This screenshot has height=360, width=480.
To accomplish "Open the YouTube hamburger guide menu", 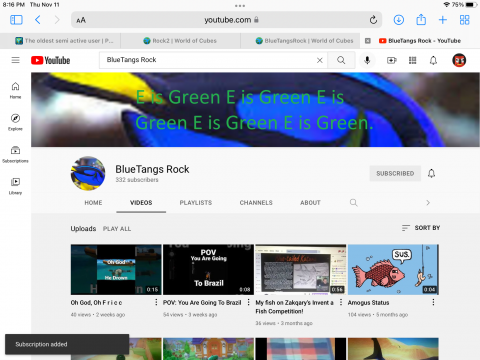I will 15,60.
